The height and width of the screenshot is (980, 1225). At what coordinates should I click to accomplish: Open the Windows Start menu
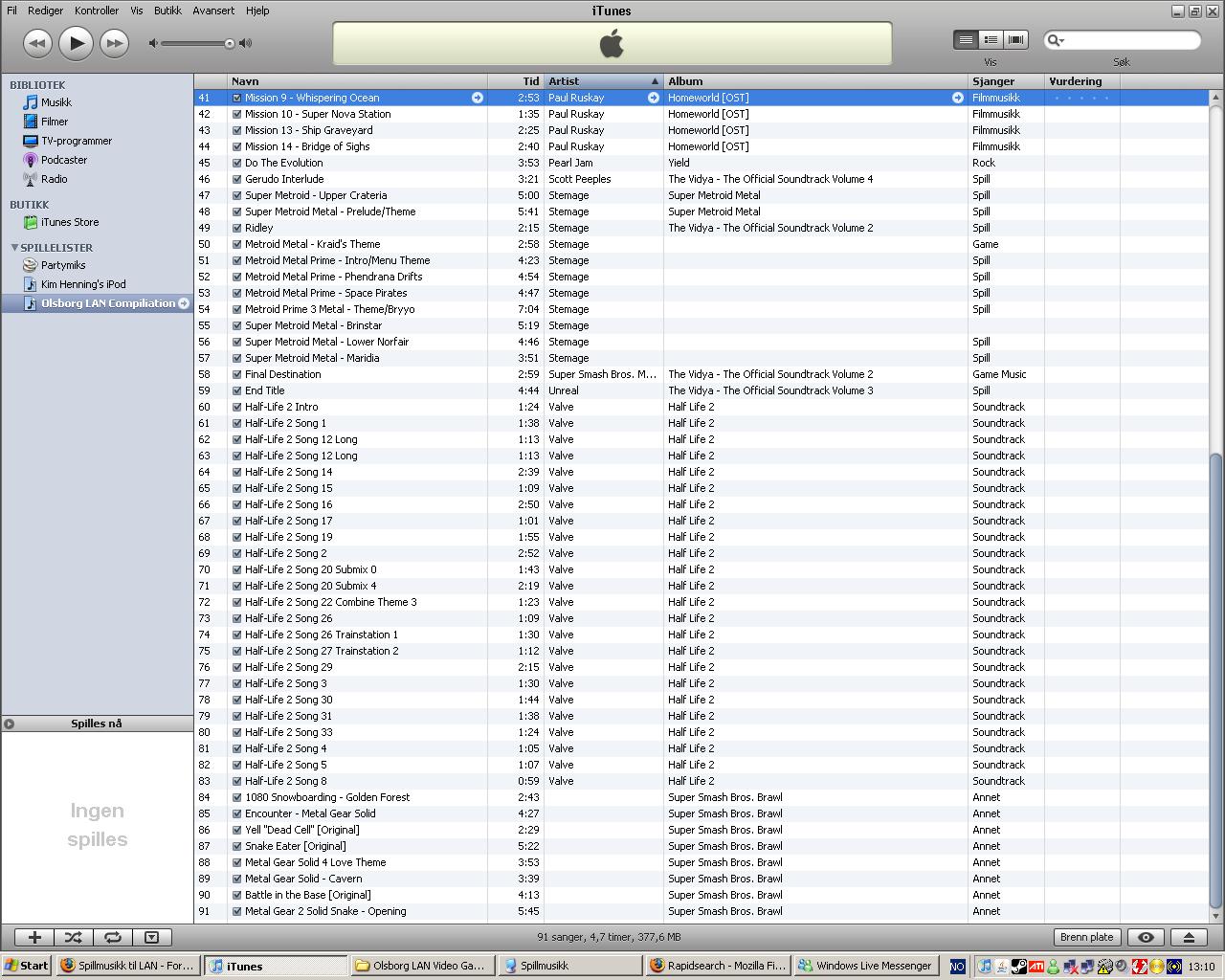pyautogui.click(x=26, y=966)
